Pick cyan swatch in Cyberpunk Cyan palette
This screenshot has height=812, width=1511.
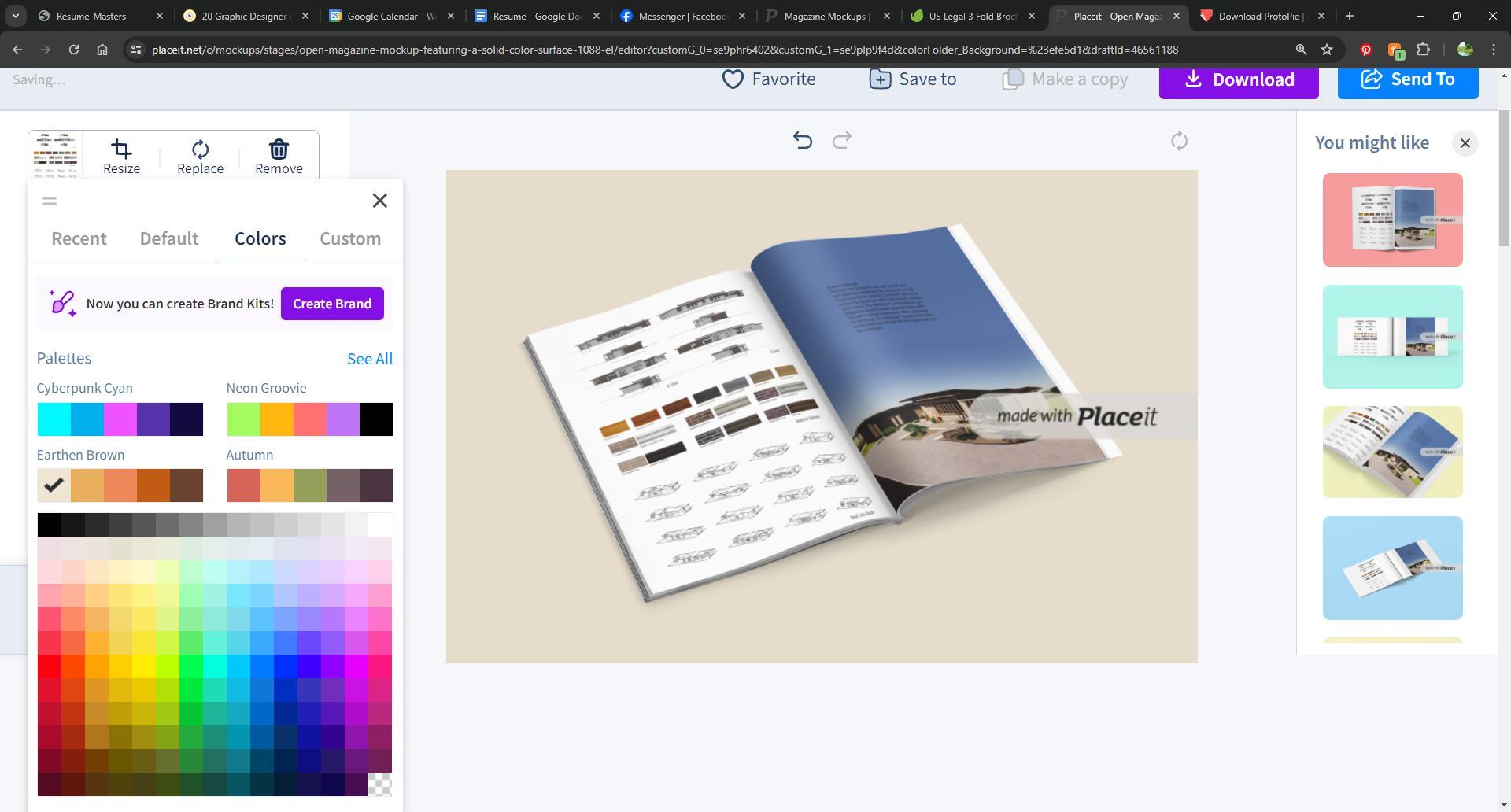pos(54,419)
